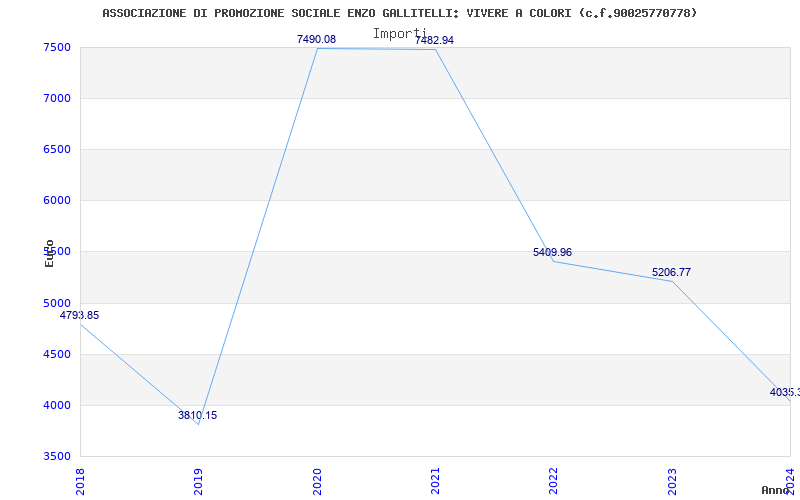Click the y-axis value 4000
The image size is (800, 500).
point(57,405)
